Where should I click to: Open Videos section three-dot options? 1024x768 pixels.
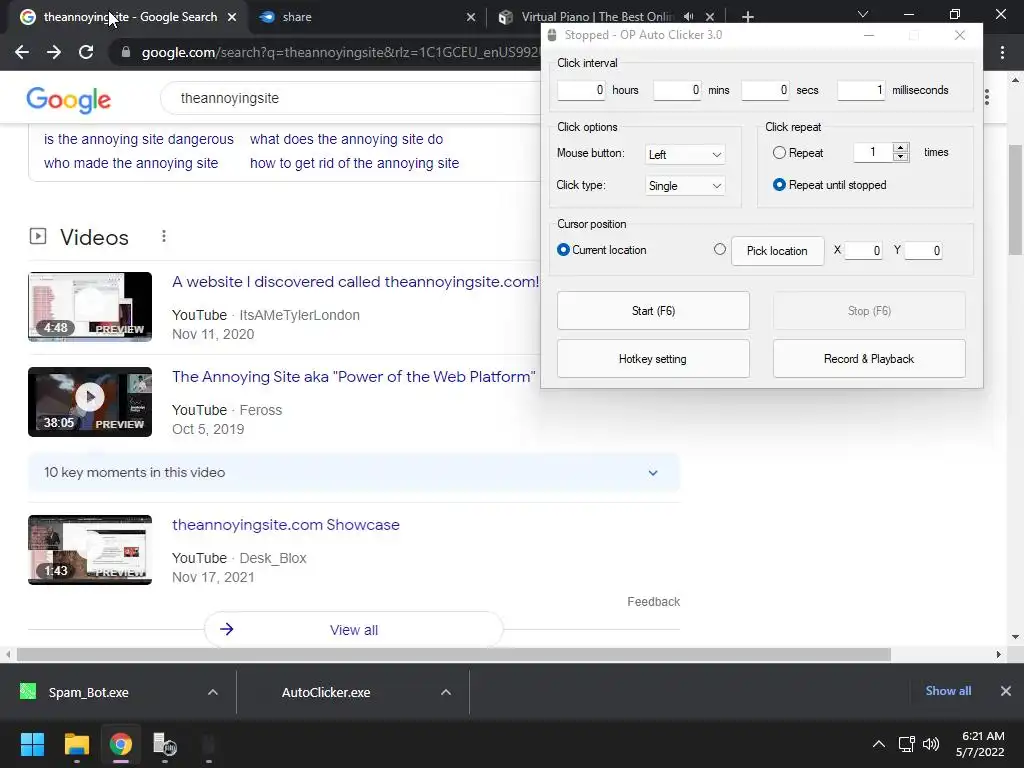click(164, 236)
